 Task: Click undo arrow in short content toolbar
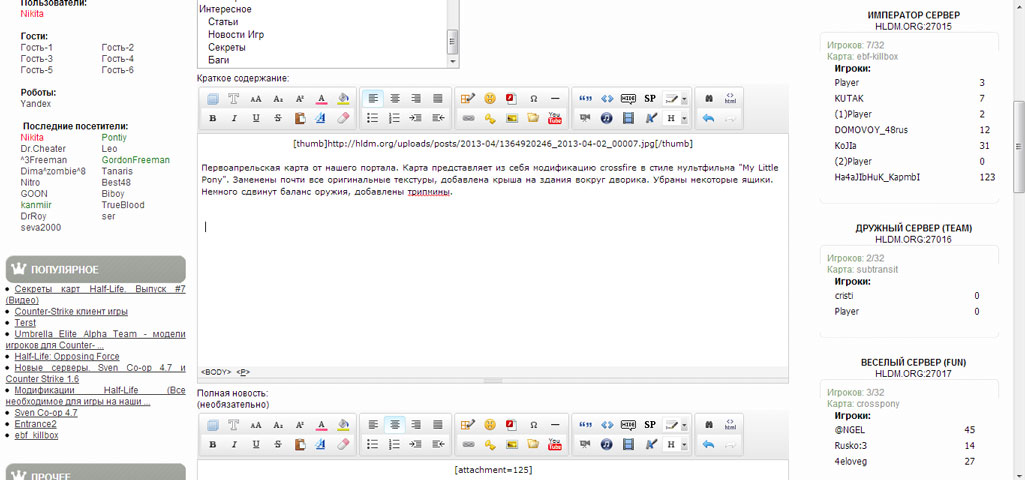click(x=708, y=118)
